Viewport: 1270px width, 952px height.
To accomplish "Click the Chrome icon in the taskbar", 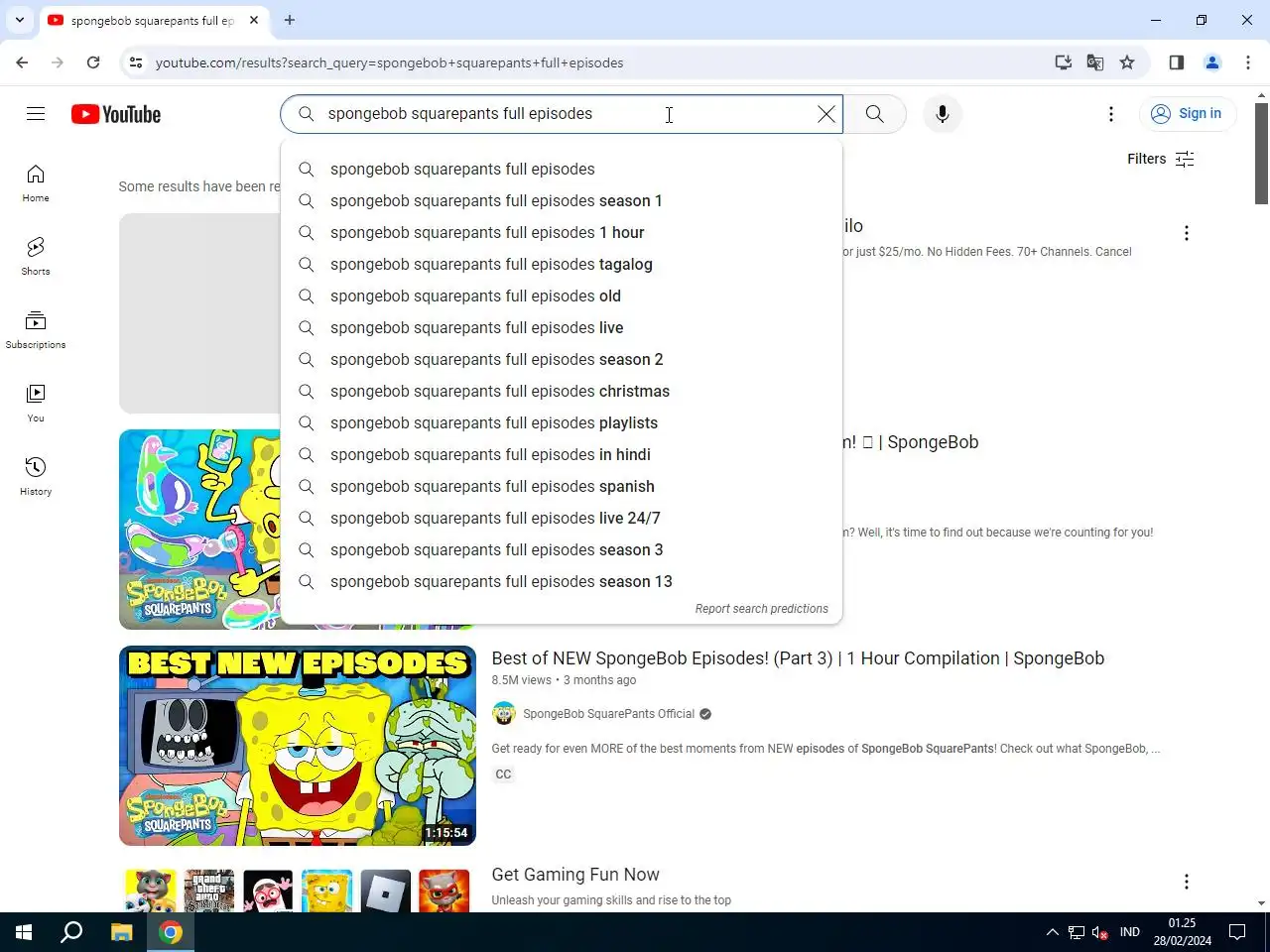I will [171, 932].
